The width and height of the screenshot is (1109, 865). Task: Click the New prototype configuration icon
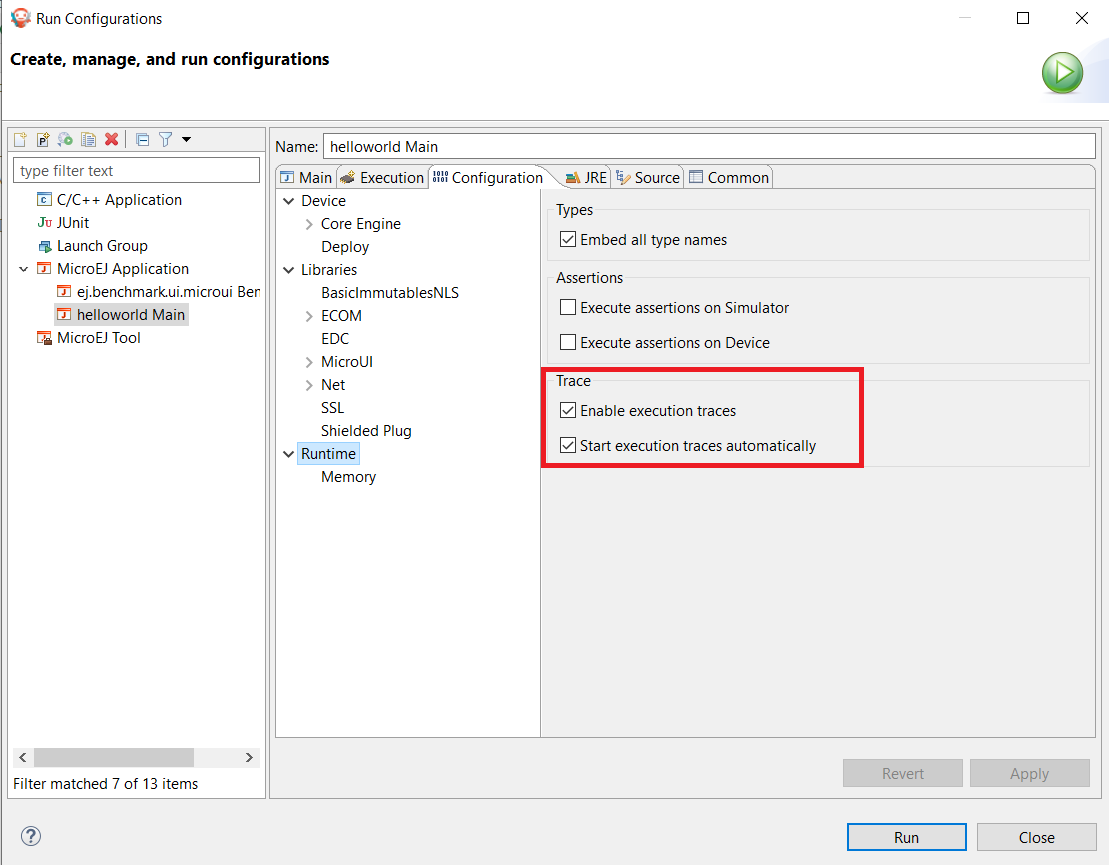click(43, 140)
